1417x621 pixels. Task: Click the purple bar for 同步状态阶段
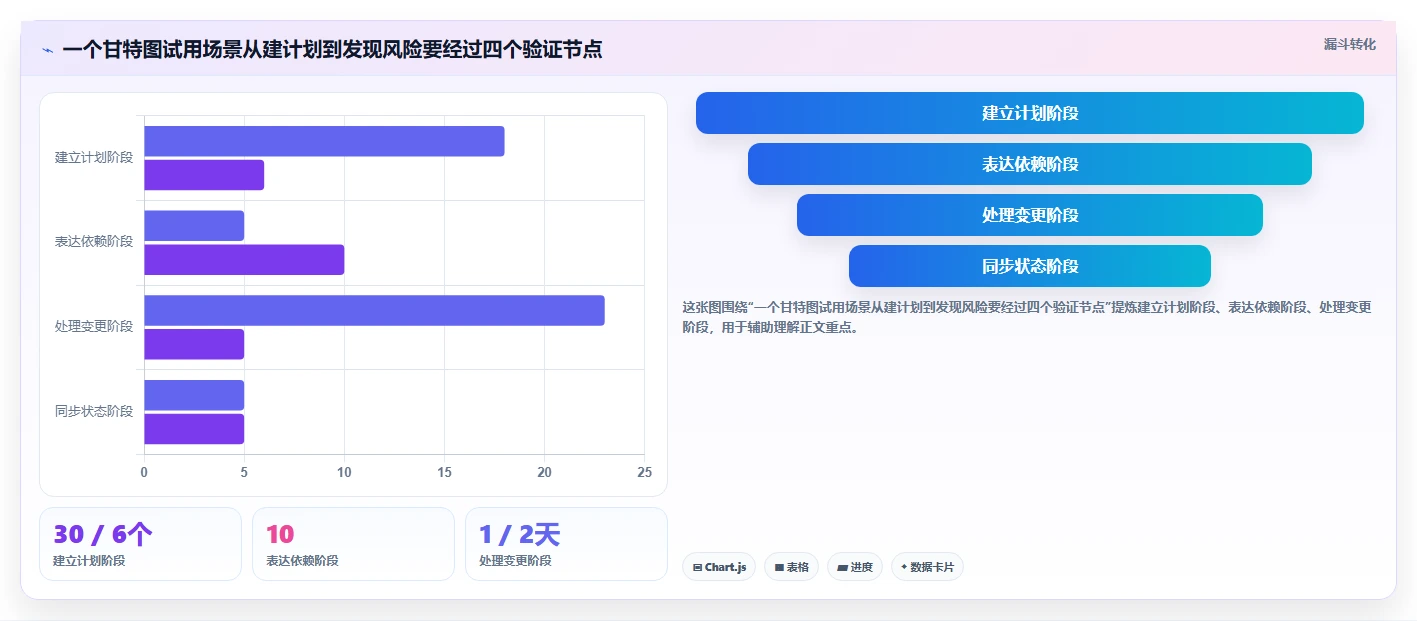(194, 429)
